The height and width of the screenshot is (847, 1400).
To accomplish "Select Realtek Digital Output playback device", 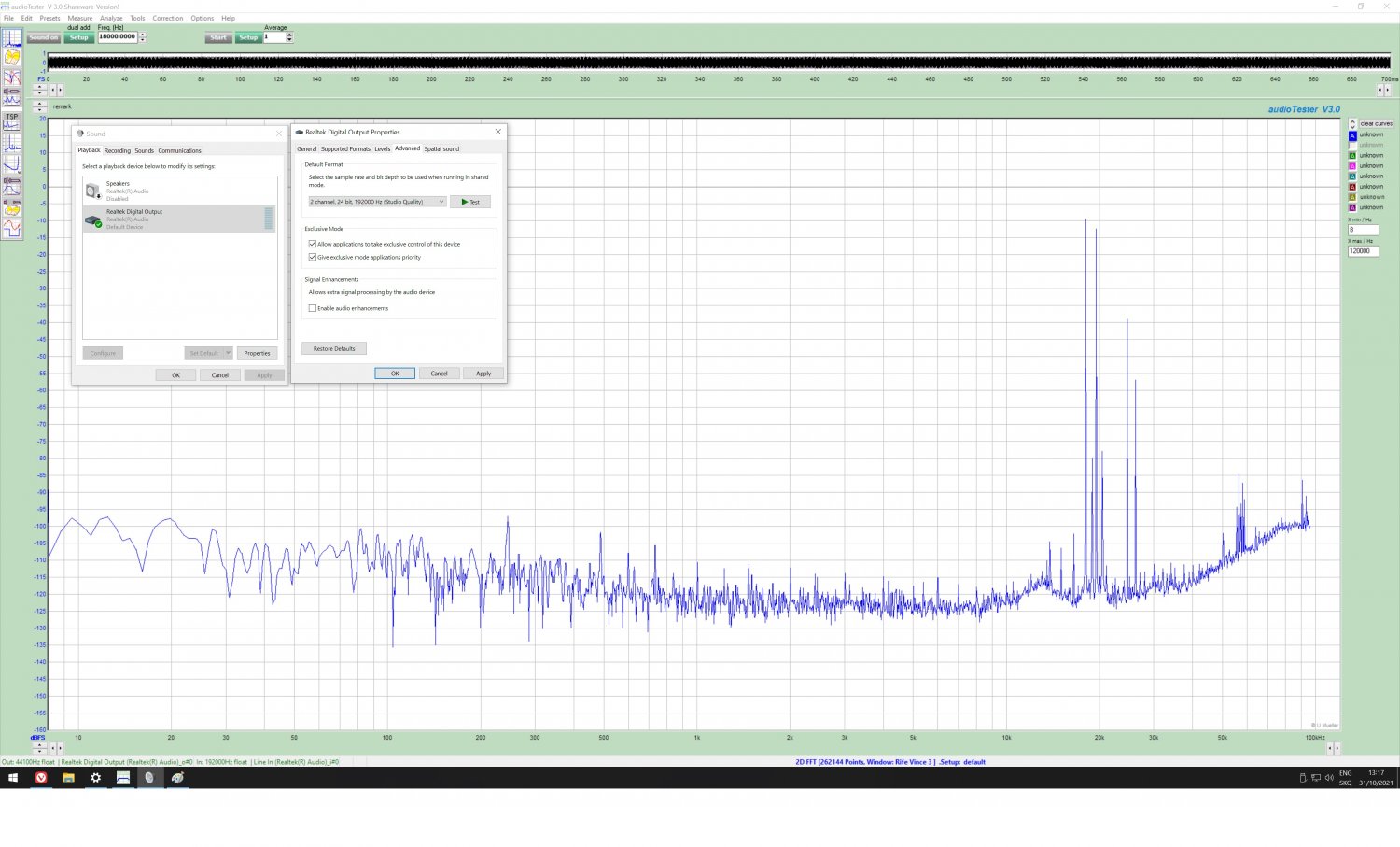I will (179, 219).
